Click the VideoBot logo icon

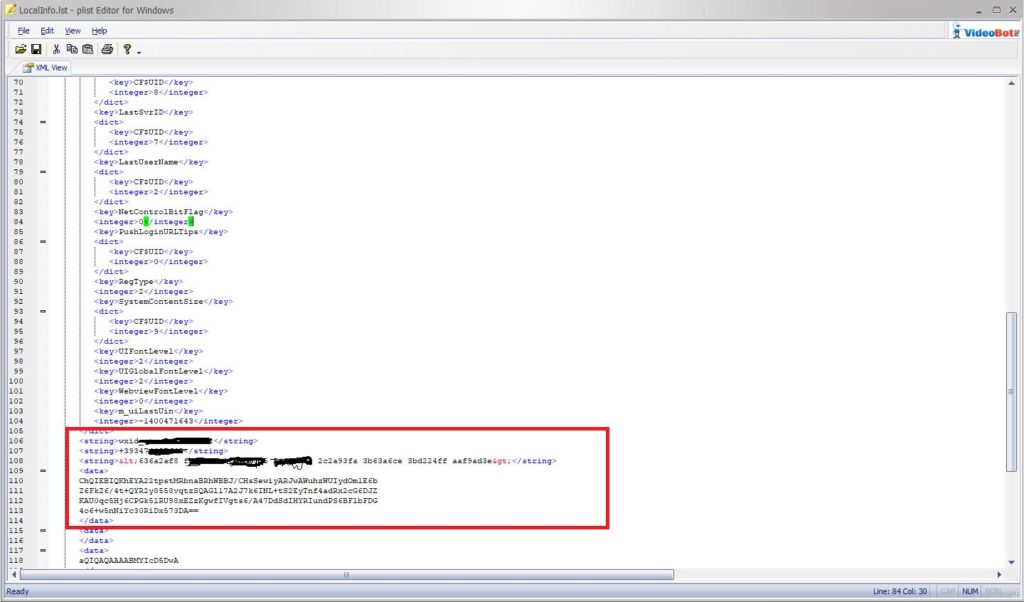coord(985,31)
